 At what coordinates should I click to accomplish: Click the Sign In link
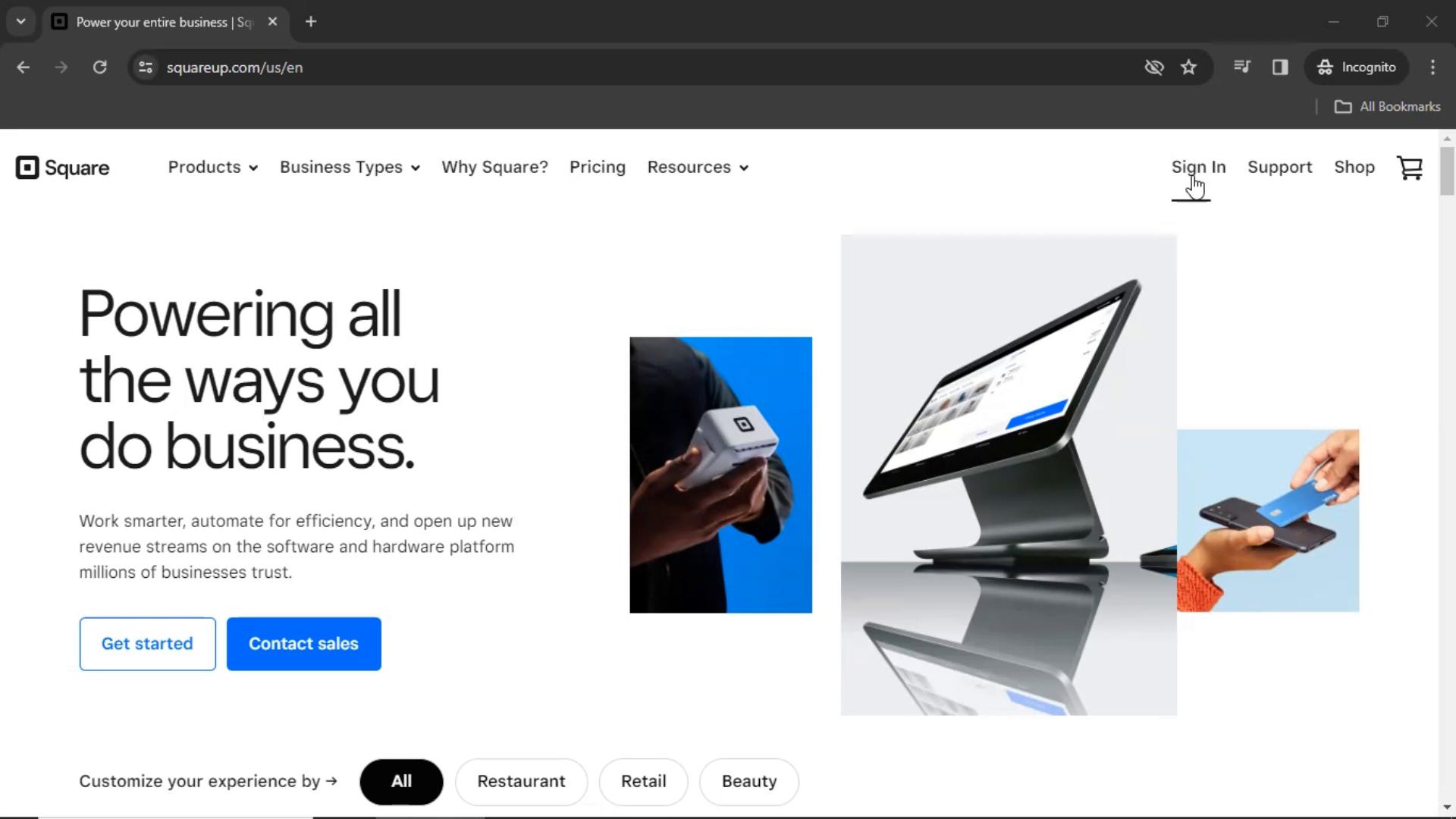(1198, 167)
